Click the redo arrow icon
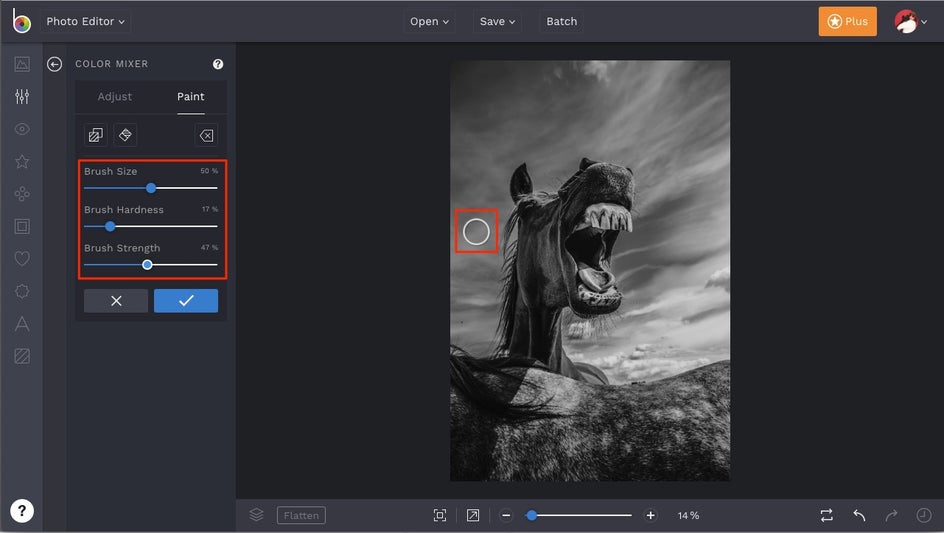 pyautogui.click(x=892, y=516)
